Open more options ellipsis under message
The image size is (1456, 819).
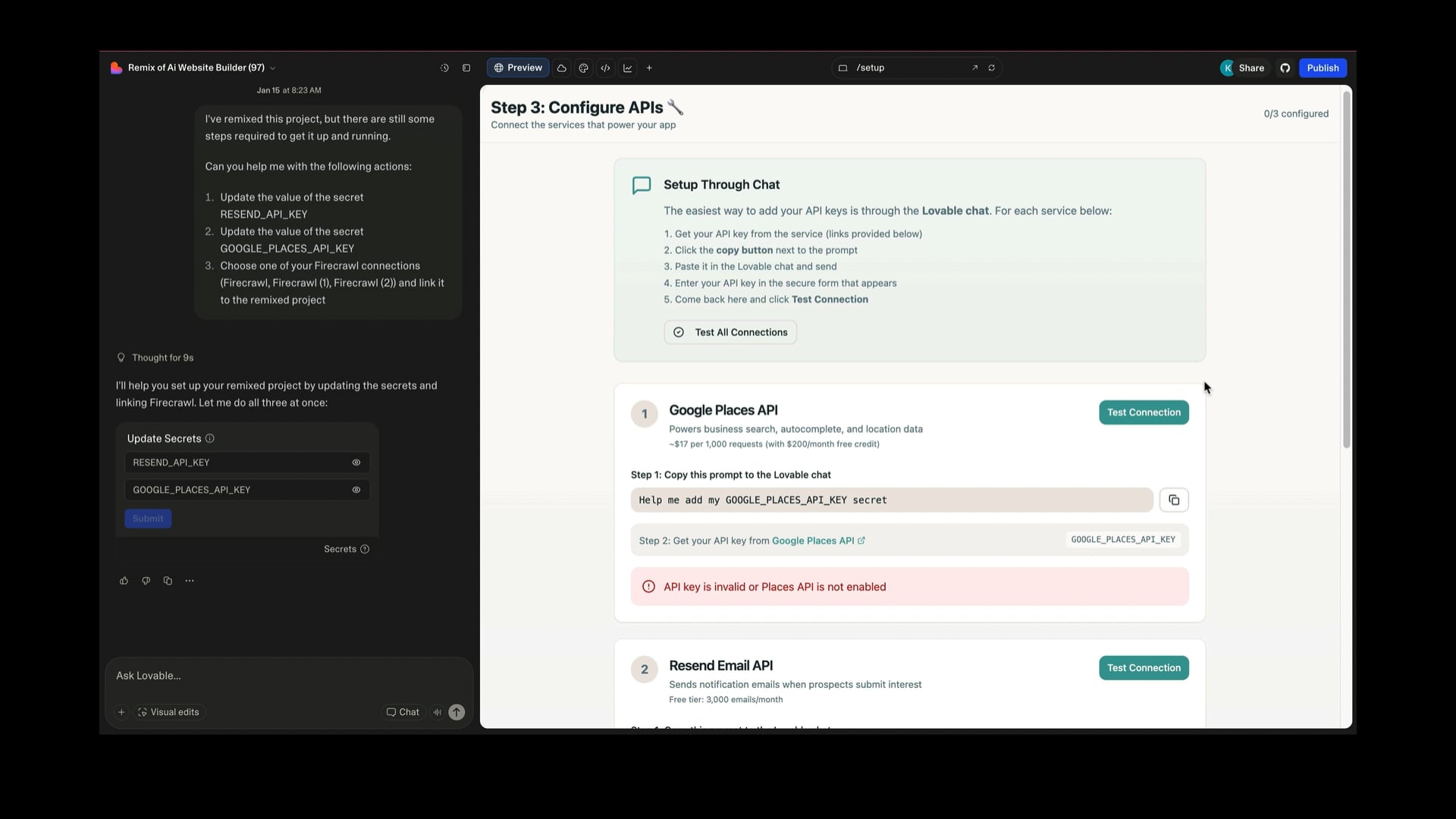coord(190,581)
